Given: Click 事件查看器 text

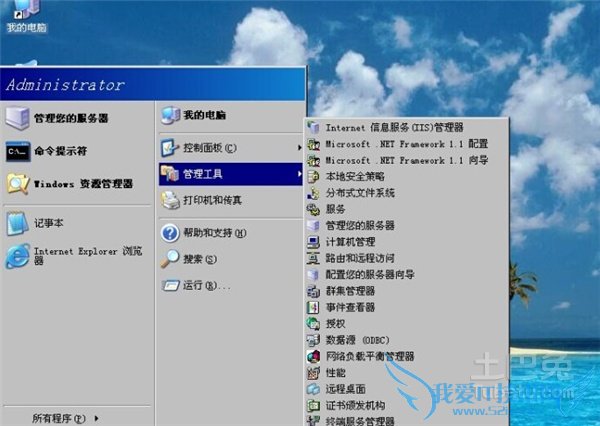Looking at the screenshot, I should [350, 307].
